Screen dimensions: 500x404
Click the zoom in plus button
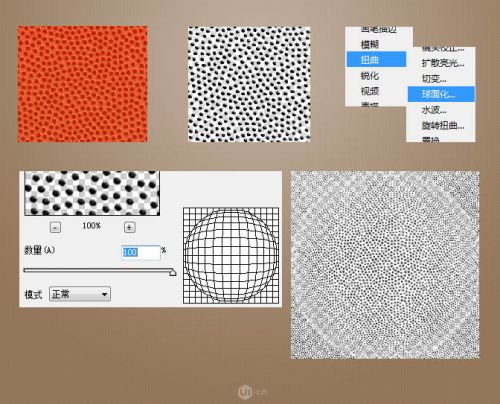click(129, 227)
